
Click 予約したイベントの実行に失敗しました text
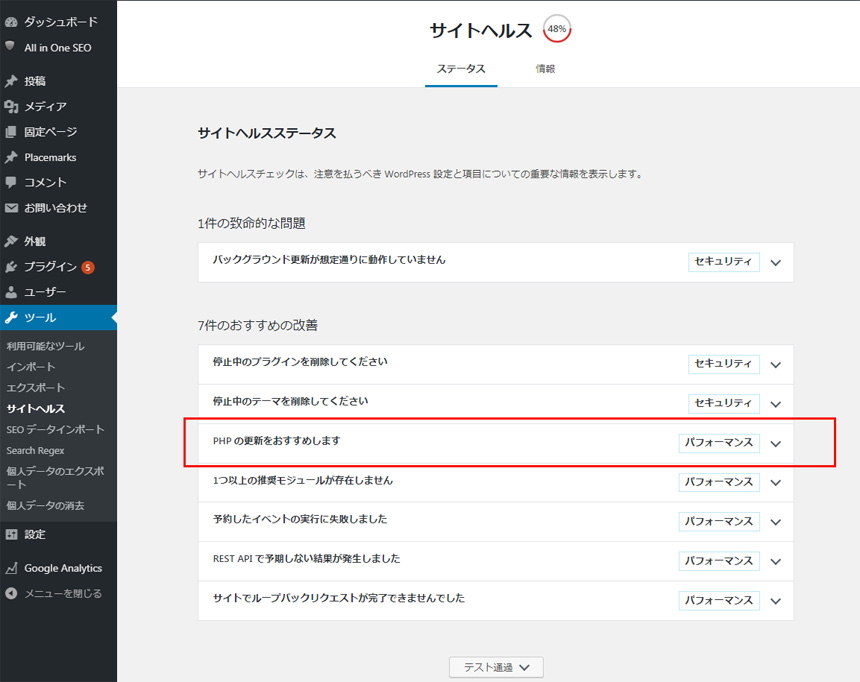pyautogui.click(x=300, y=520)
